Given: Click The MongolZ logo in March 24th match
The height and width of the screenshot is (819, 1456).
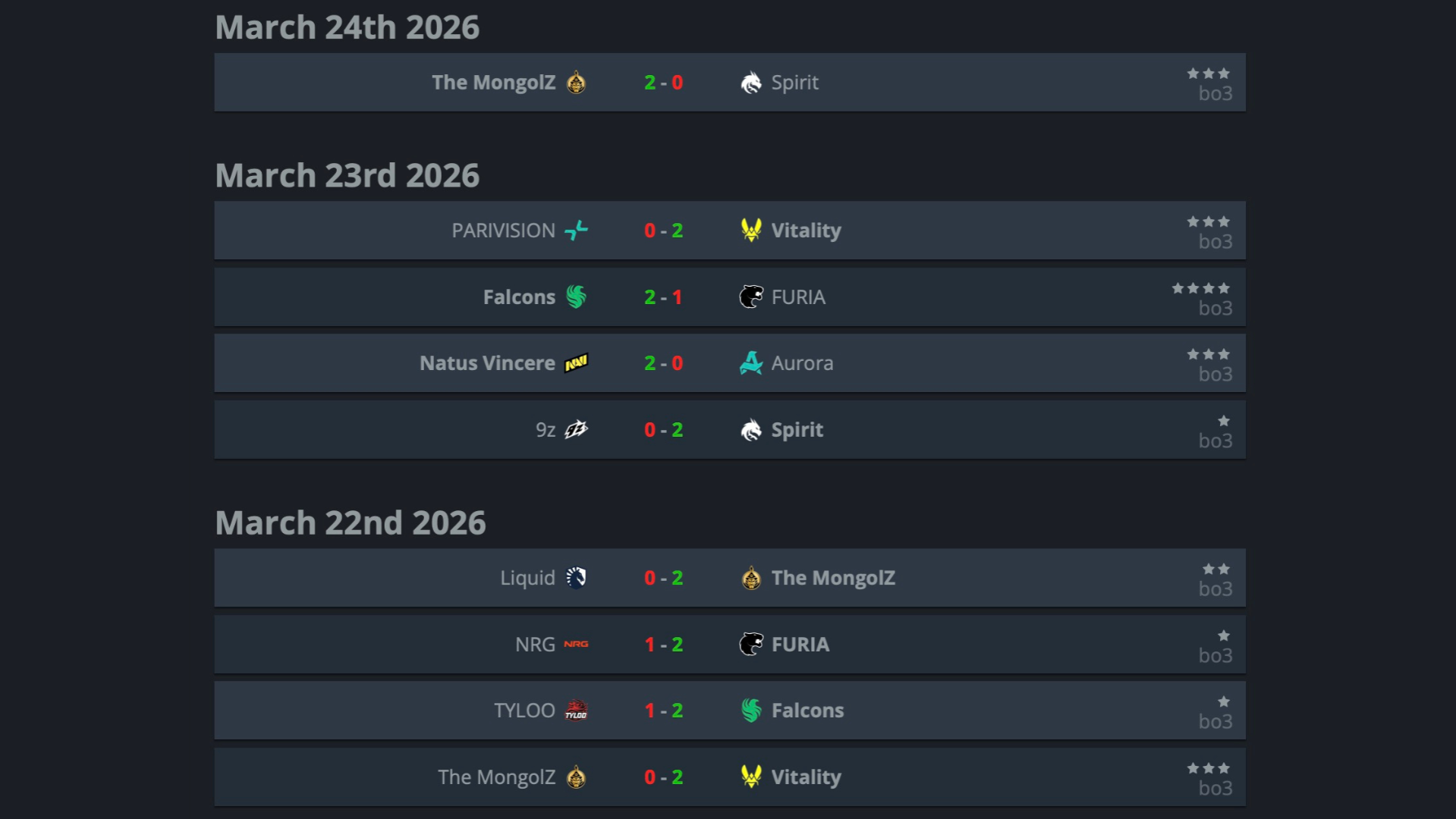Looking at the screenshot, I should pyautogui.click(x=576, y=82).
